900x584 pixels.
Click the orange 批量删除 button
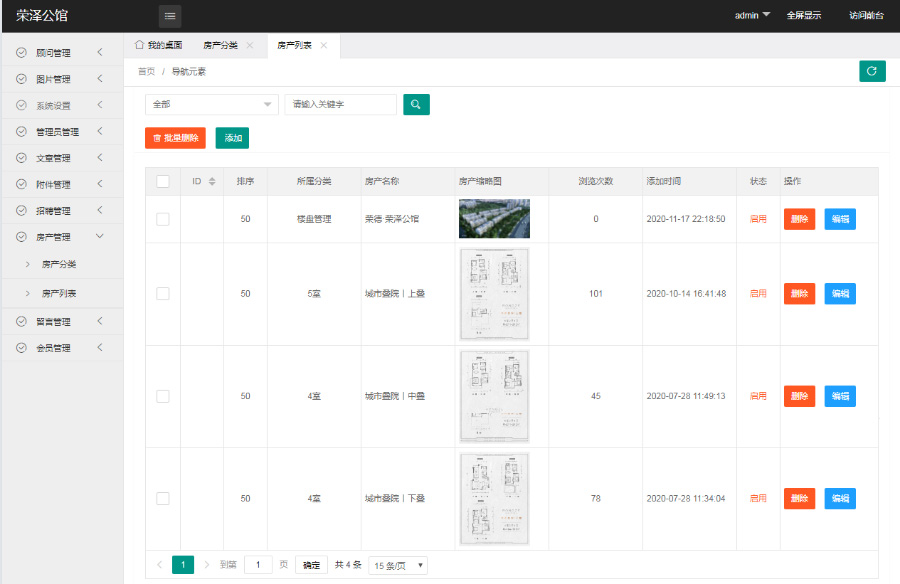point(175,138)
